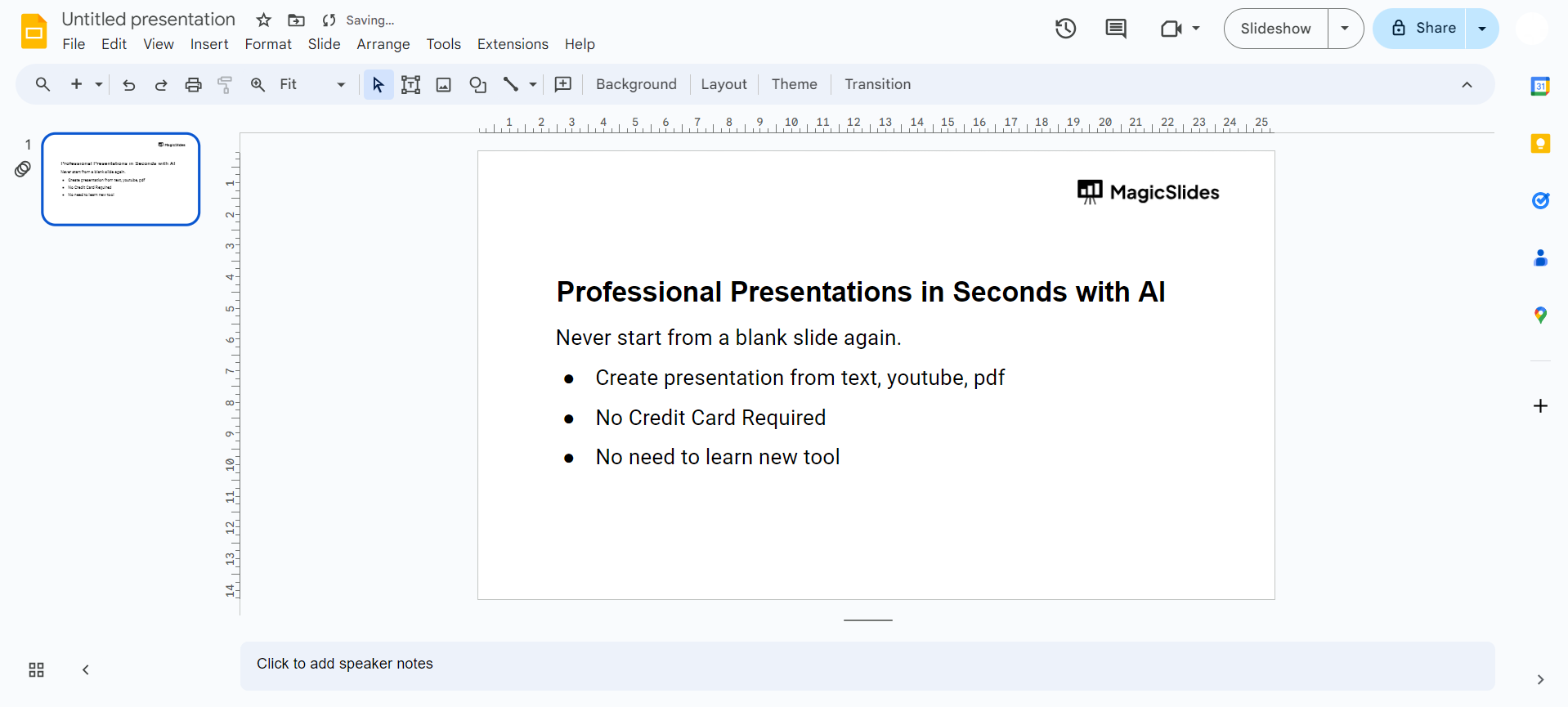Hide the menus with collapse chevron

click(1467, 84)
